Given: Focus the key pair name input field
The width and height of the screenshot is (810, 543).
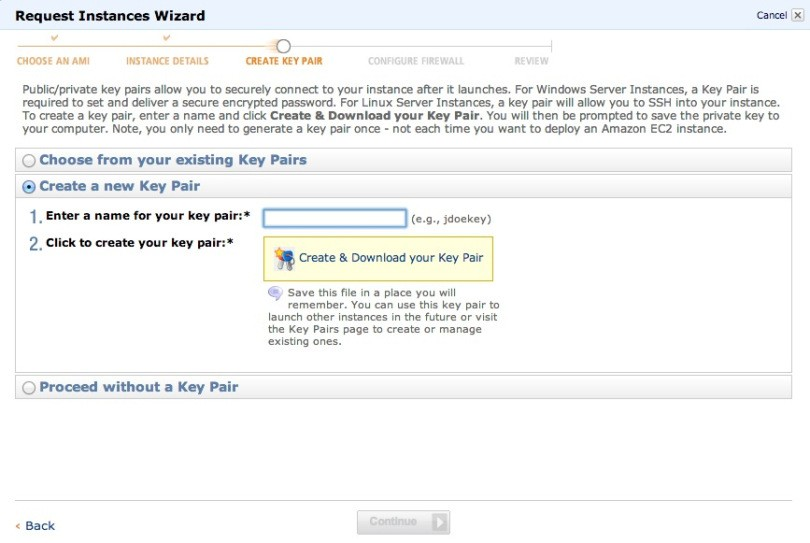Looking at the screenshot, I should click(335, 218).
